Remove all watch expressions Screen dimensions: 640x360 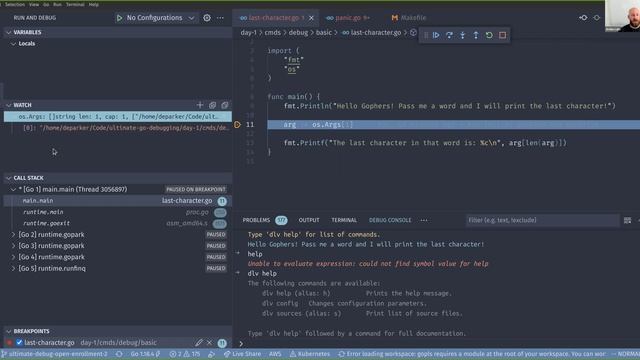pyautogui.click(x=225, y=105)
